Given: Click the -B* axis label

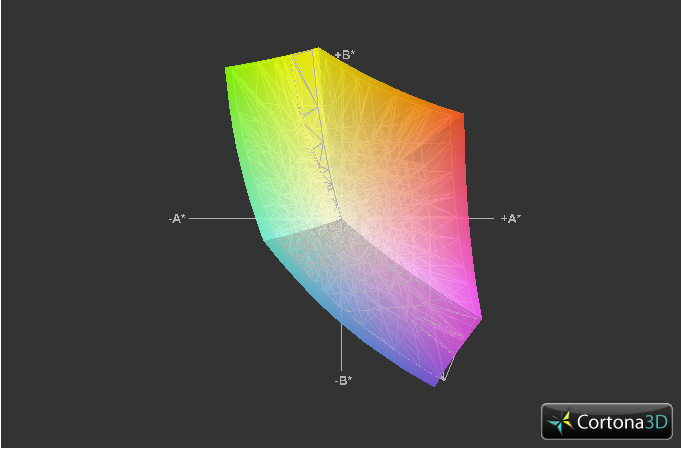Looking at the screenshot, I should (343, 381).
